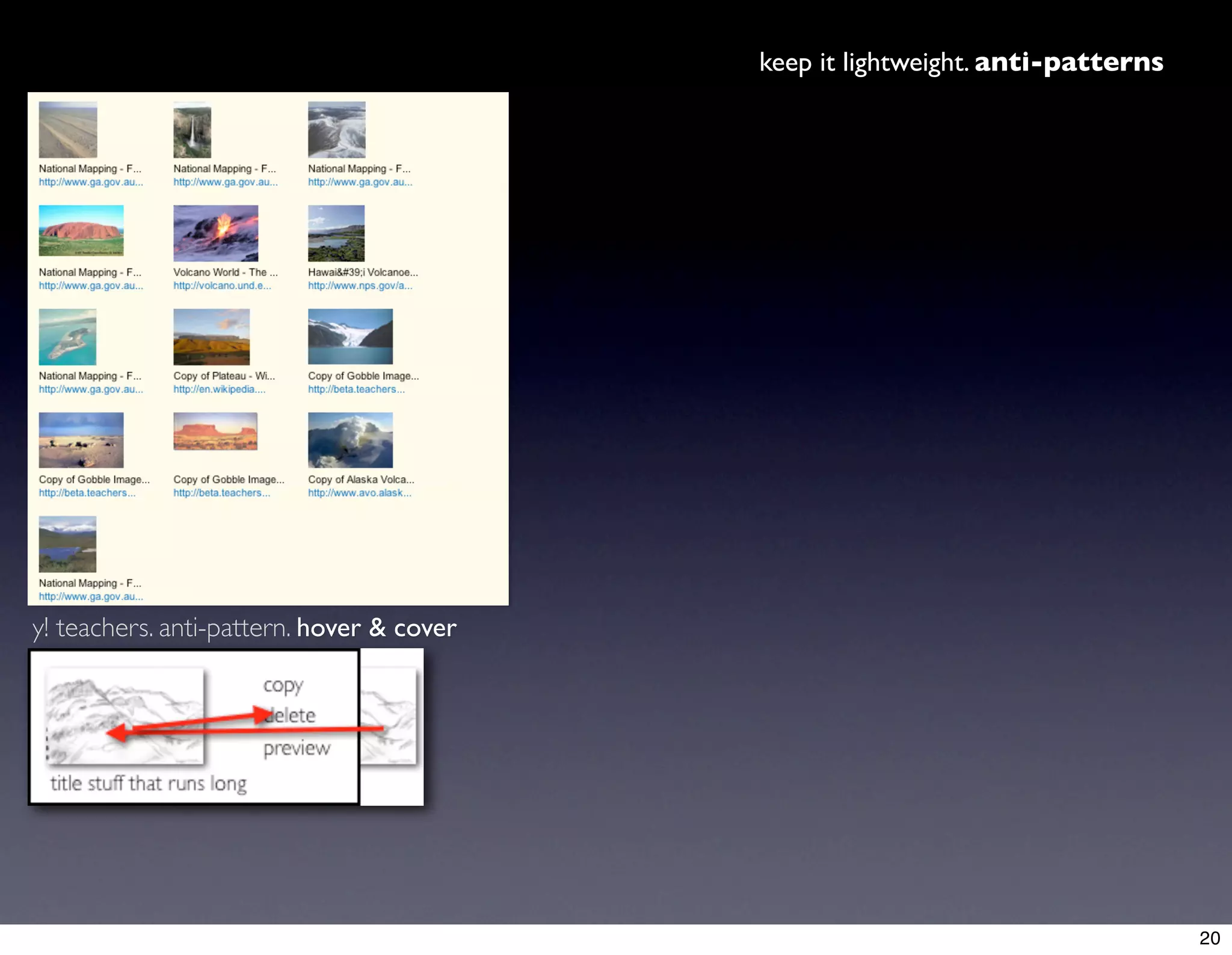Open beta.teachers link under red mesa thumbnail
Image resolution: width=1232 pixels, height=955 pixels.
click(222, 493)
